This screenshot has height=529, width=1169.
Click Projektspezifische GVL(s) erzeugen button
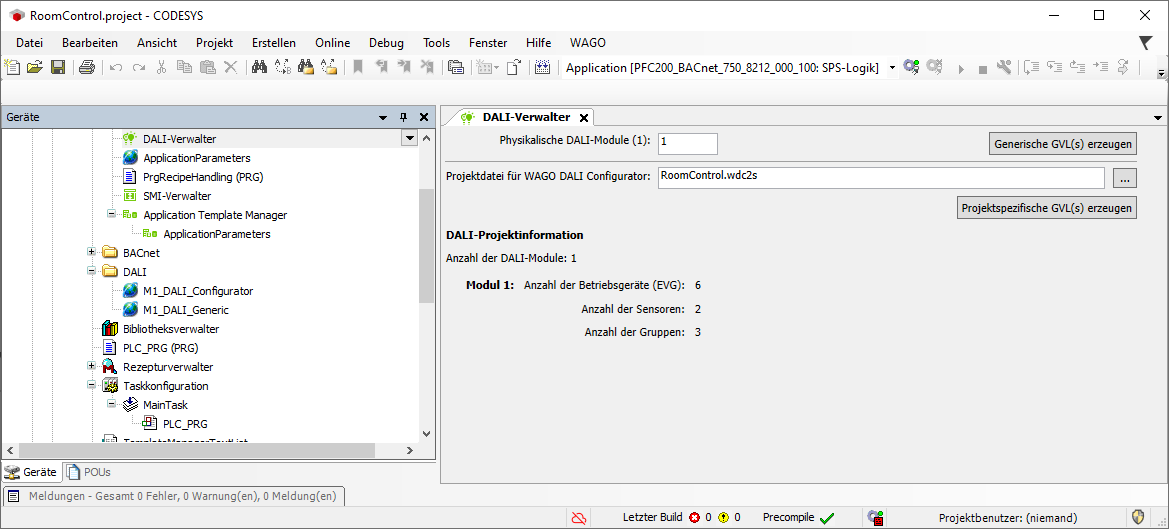click(1047, 208)
